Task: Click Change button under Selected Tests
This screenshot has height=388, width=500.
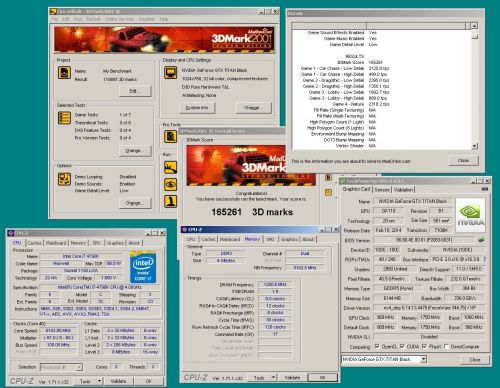Action: [x=135, y=151]
